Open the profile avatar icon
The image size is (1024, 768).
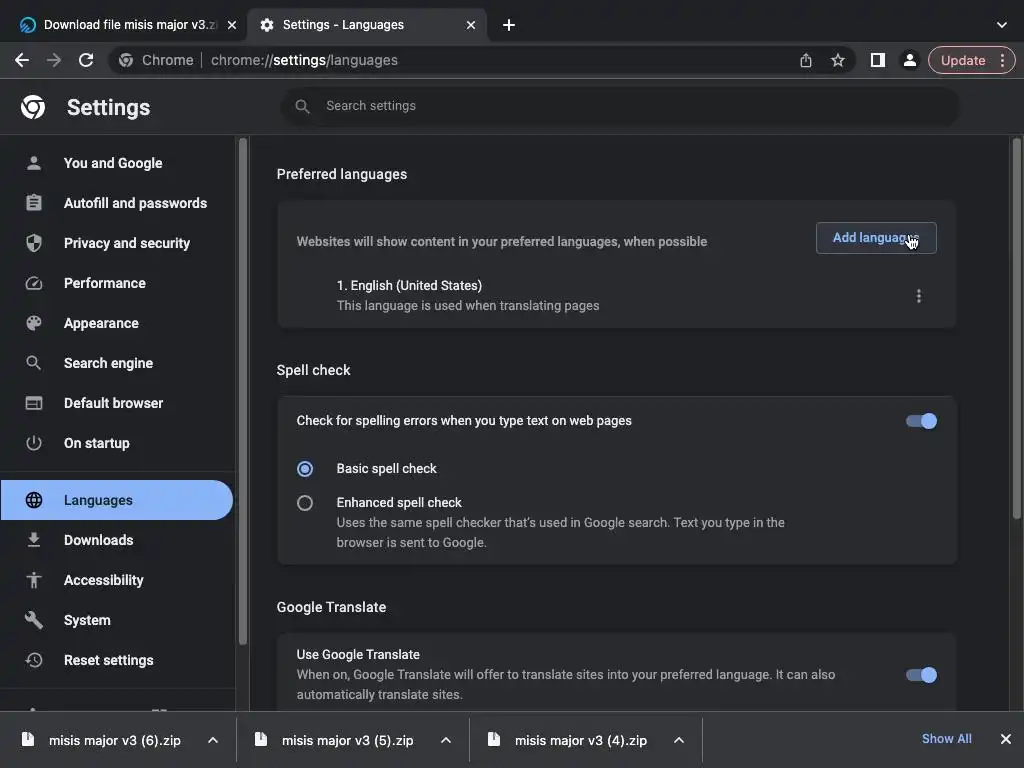pyautogui.click(x=909, y=60)
